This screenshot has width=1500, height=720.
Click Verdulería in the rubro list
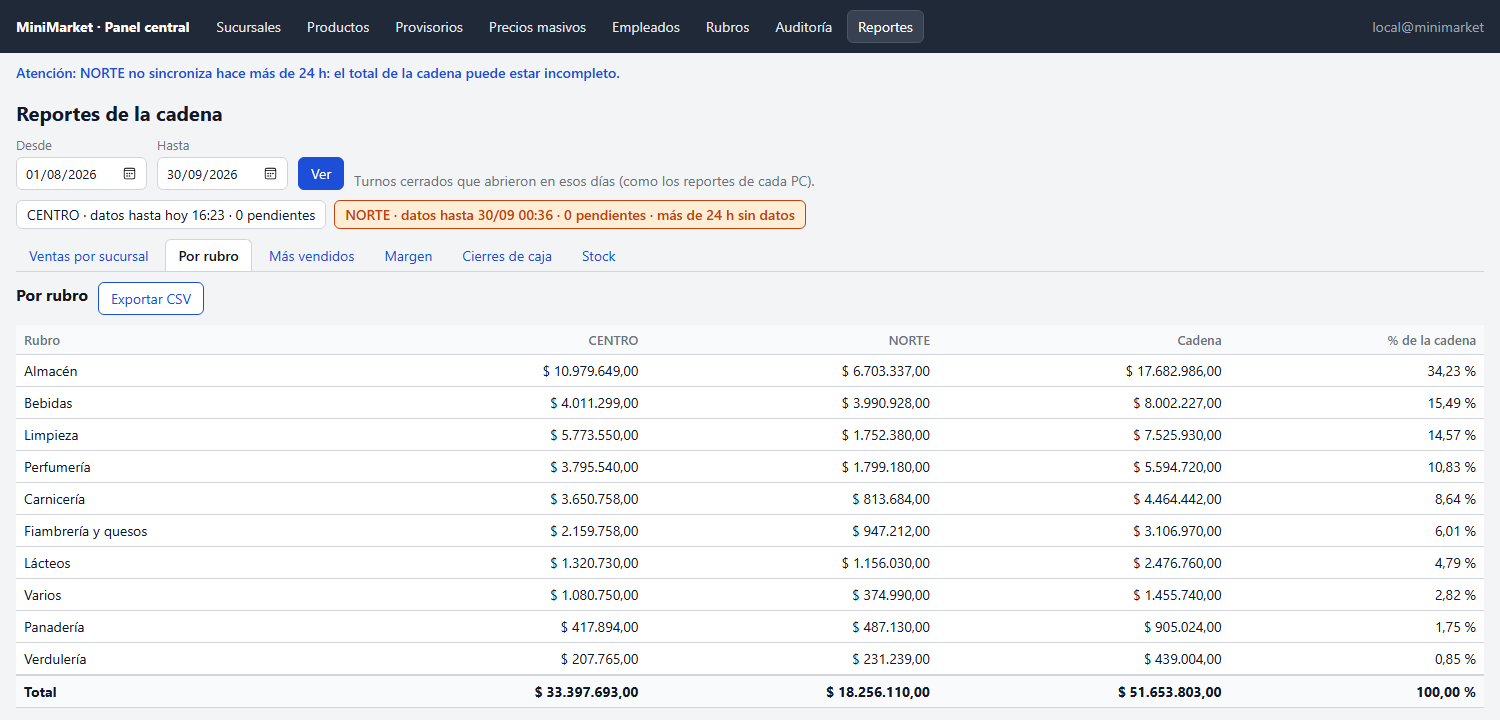point(55,659)
